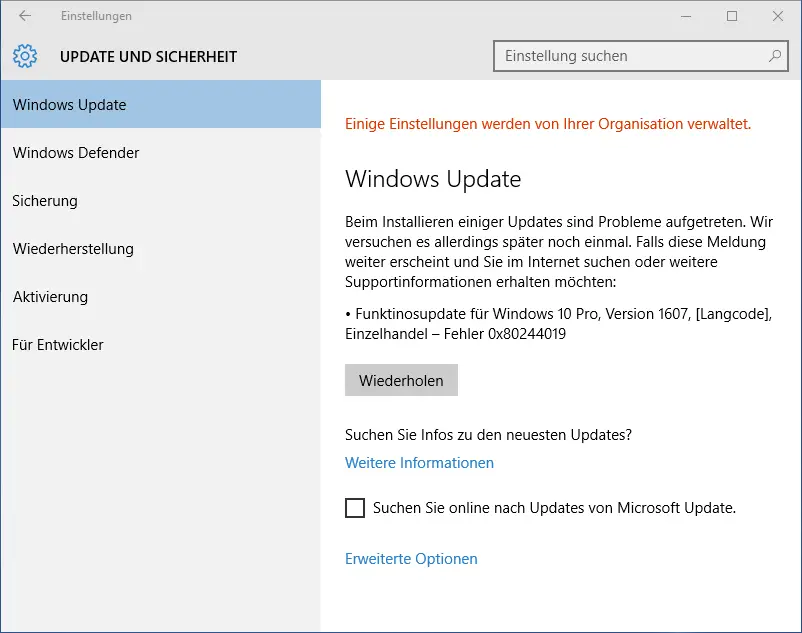Click the search magnifier icon
Viewport: 802px width, 633px height.
774,56
